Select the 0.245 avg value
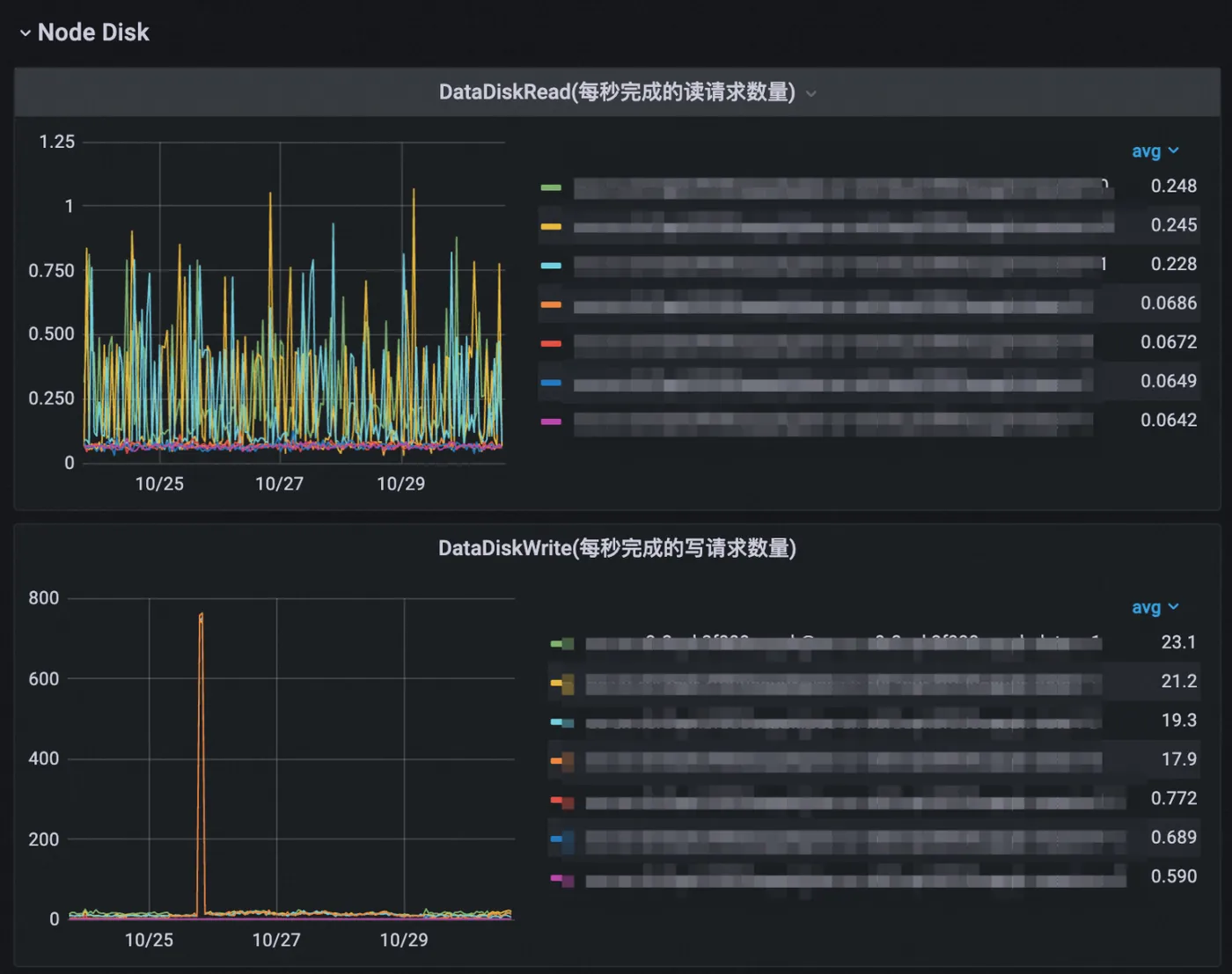1232x974 pixels. [1173, 225]
